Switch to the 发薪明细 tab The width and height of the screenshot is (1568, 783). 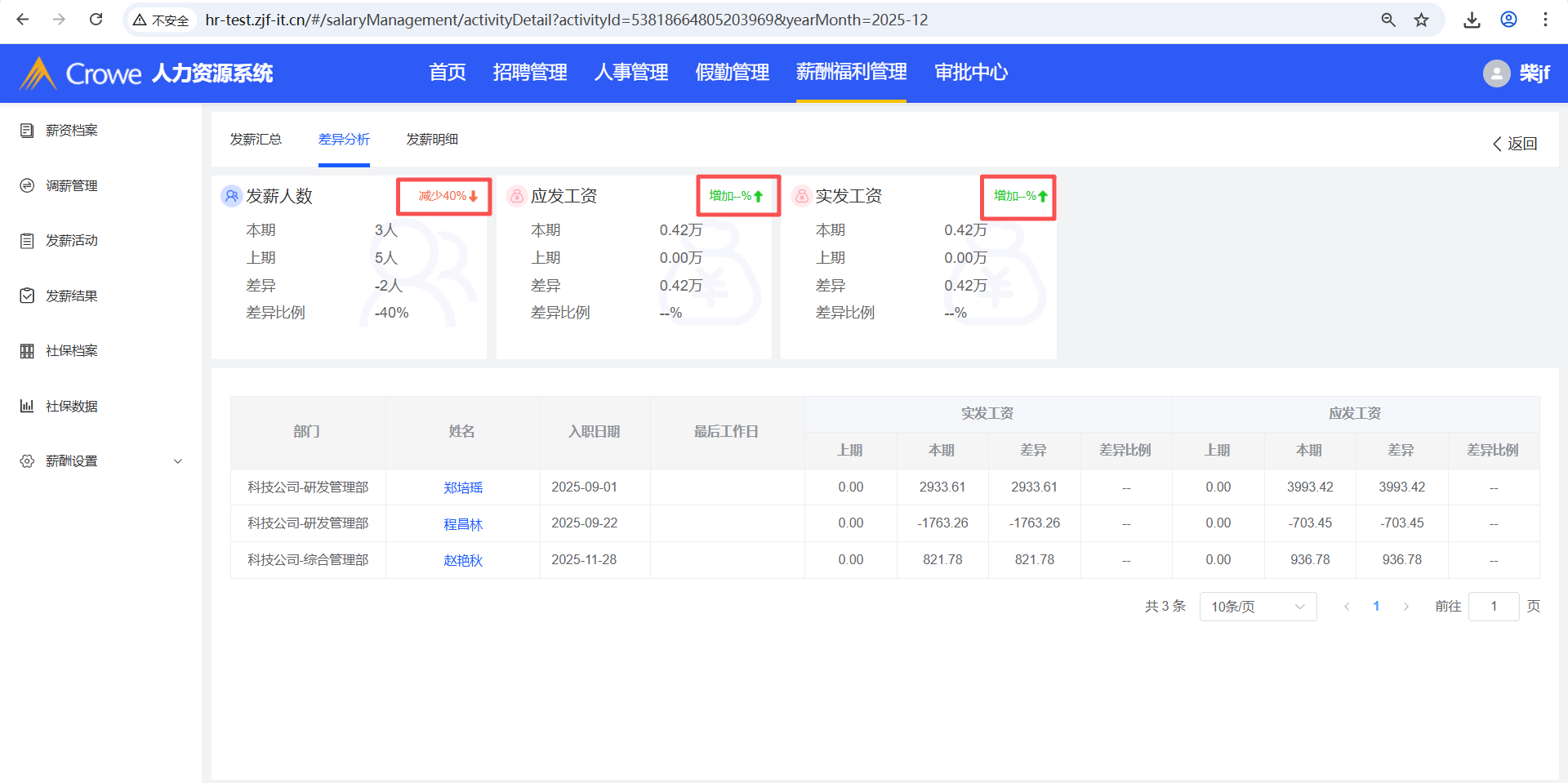432,140
